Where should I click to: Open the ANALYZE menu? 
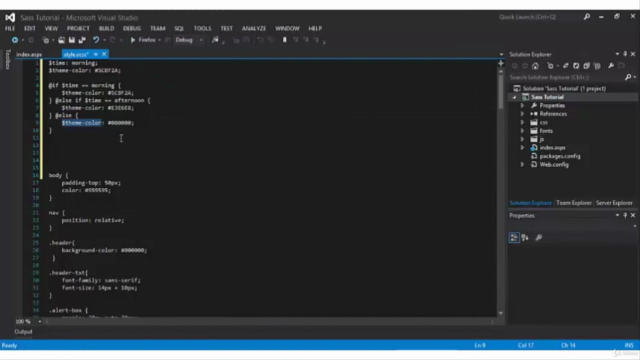pyautogui.click(x=253, y=28)
